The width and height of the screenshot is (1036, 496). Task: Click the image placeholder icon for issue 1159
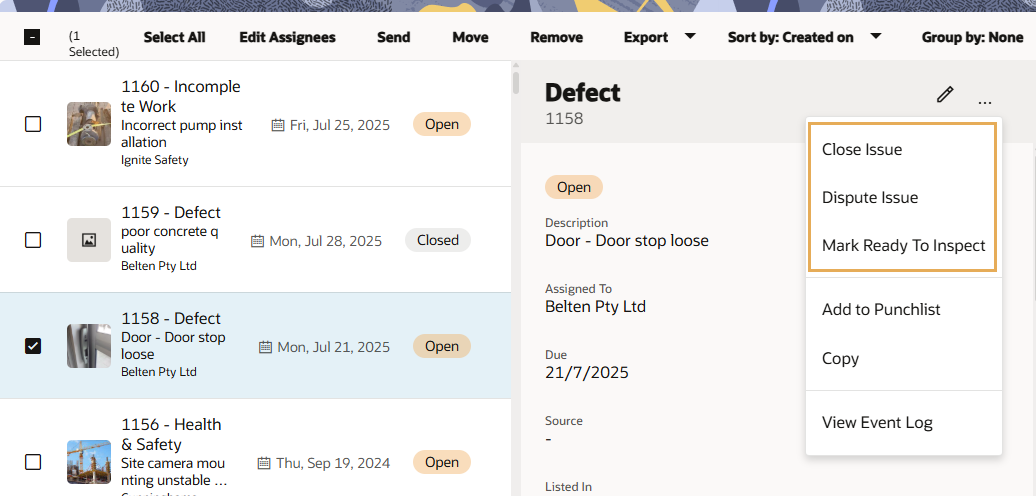click(89, 240)
